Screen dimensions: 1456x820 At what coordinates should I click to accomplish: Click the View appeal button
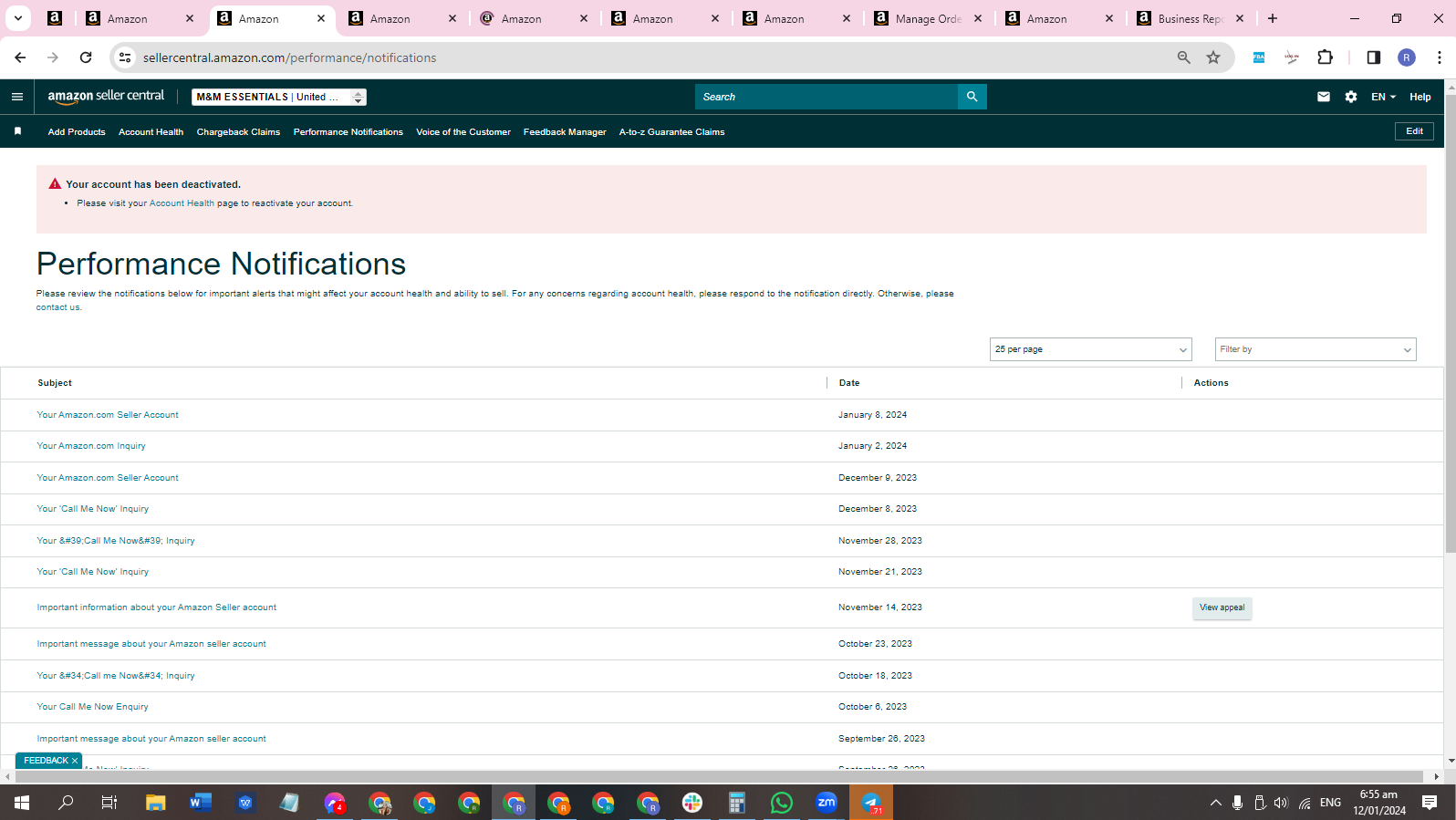1222,607
